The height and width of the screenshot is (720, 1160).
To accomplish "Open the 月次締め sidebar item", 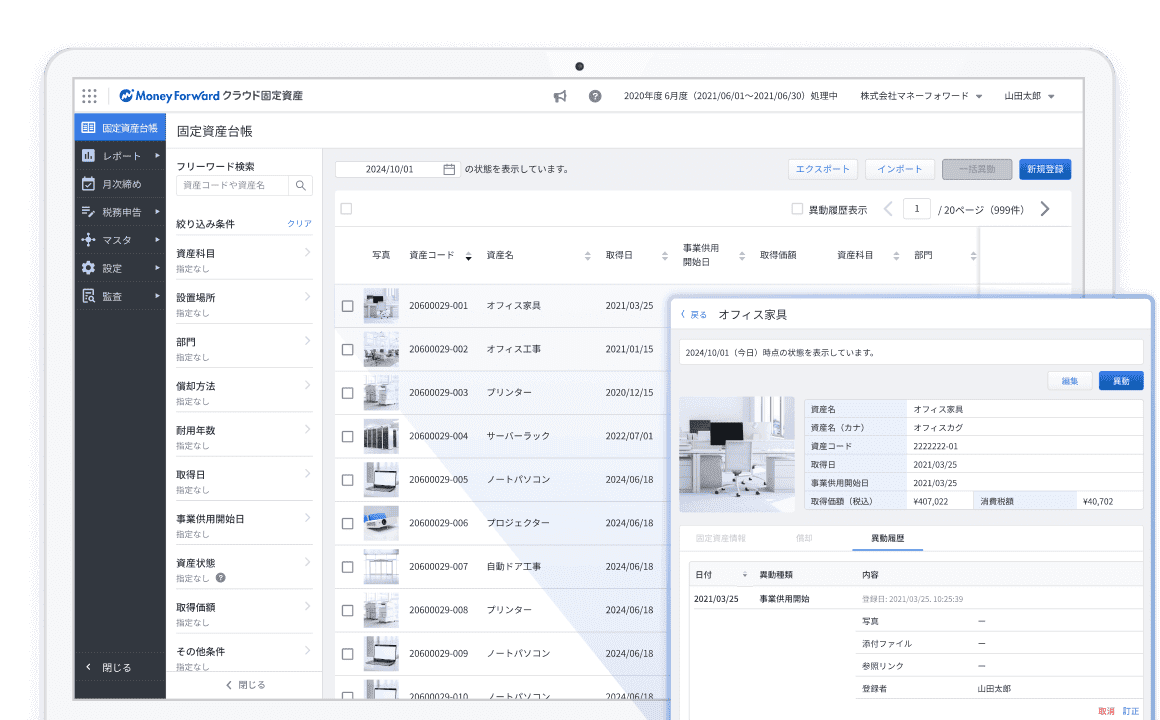I will pos(120,184).
